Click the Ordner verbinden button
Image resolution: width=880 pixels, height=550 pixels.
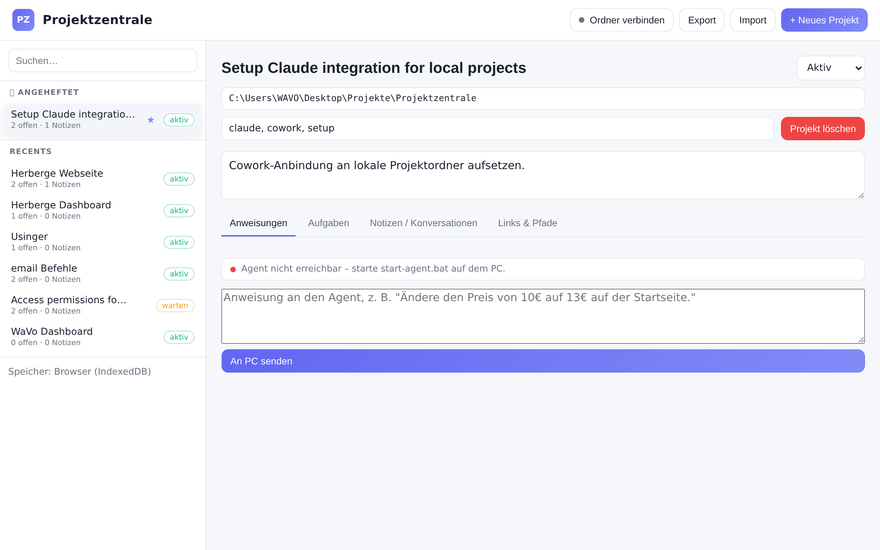coord(621,20)
